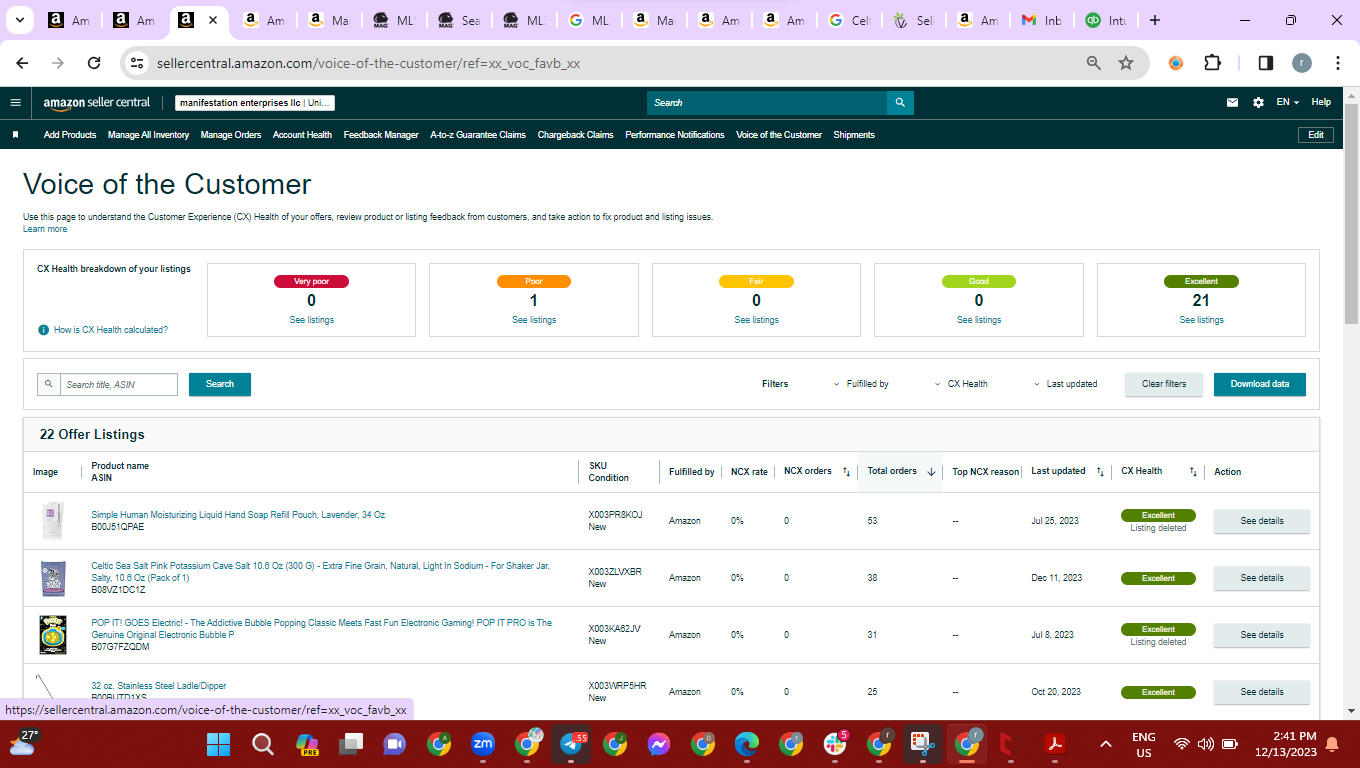Reload the page with browser refresh icon
This screenshot has width=1360, height=768.
[x=94, y=63]
